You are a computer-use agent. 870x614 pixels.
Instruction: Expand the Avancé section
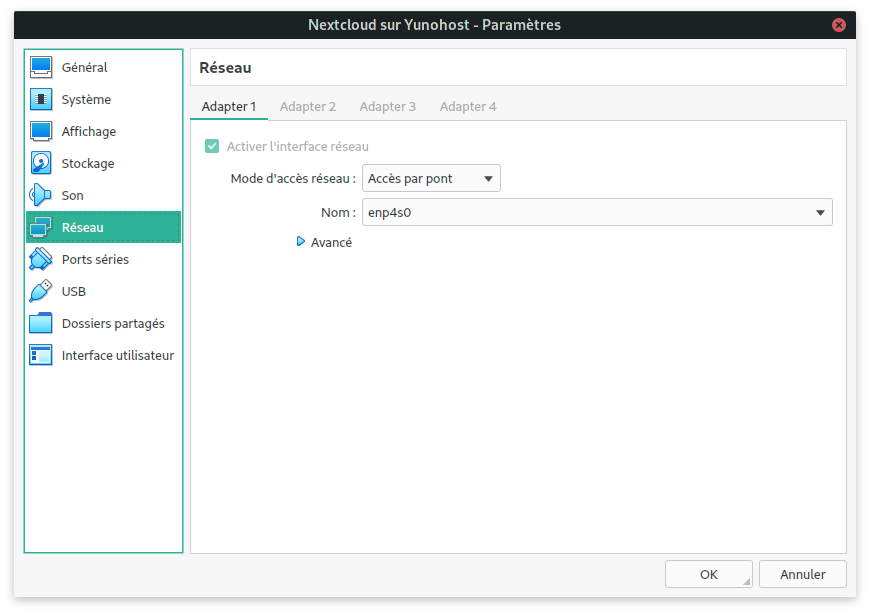(324, 242)
